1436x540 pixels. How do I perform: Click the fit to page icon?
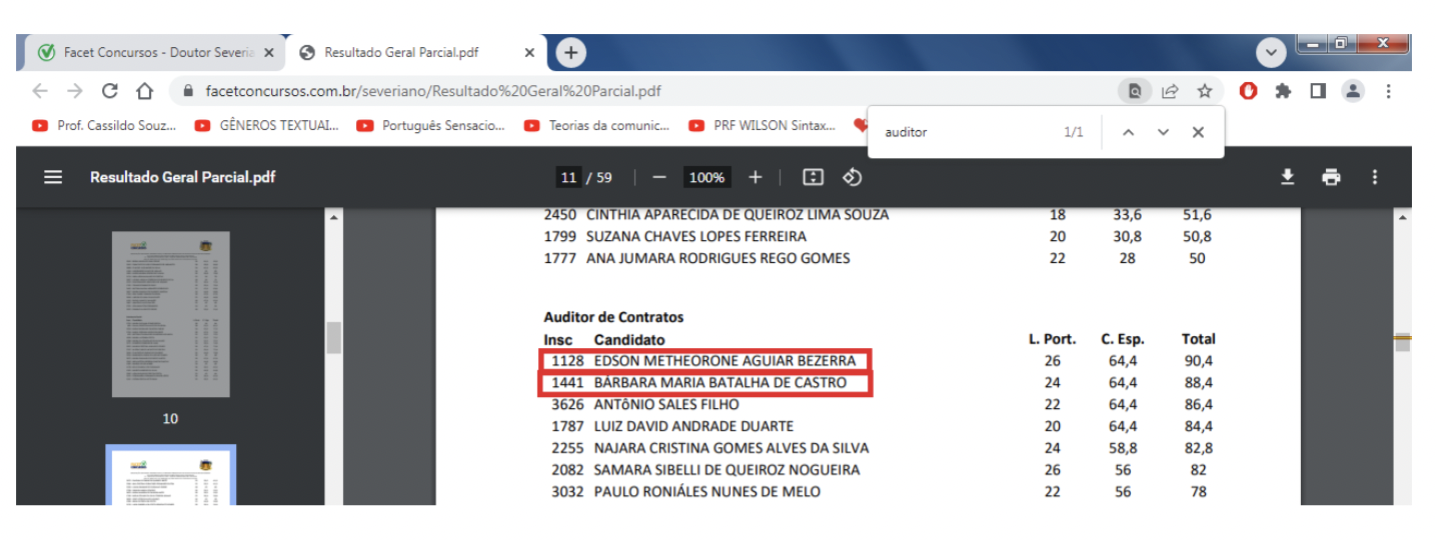coord(813,177)
